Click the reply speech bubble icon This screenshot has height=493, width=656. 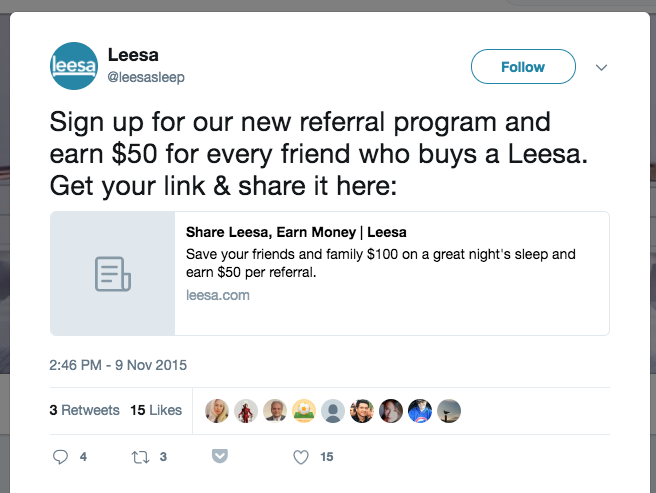(60, 457)
